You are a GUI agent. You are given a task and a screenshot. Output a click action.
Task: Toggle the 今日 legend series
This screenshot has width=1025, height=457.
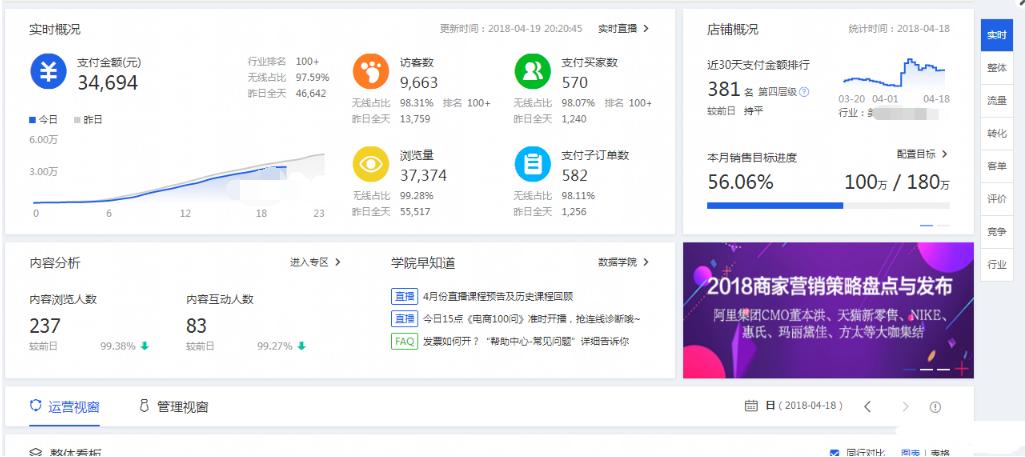tap(43, 120)
